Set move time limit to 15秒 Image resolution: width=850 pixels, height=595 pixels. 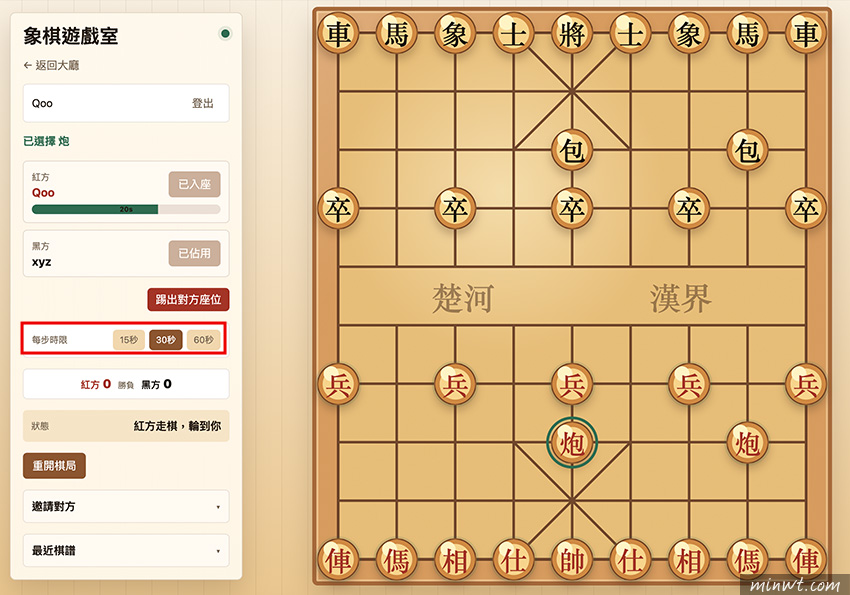128,340
